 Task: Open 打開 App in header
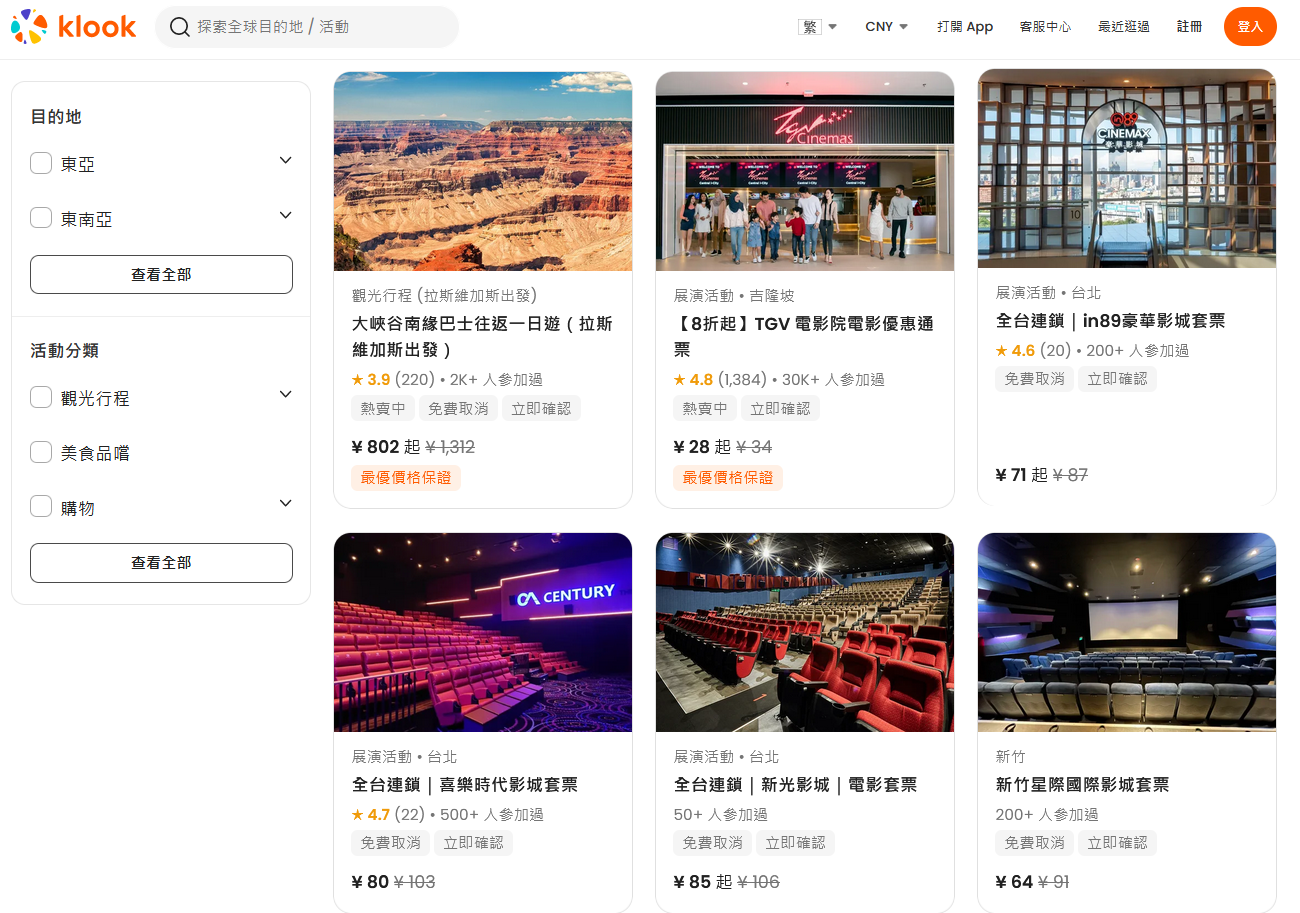(x=965, y=27)
